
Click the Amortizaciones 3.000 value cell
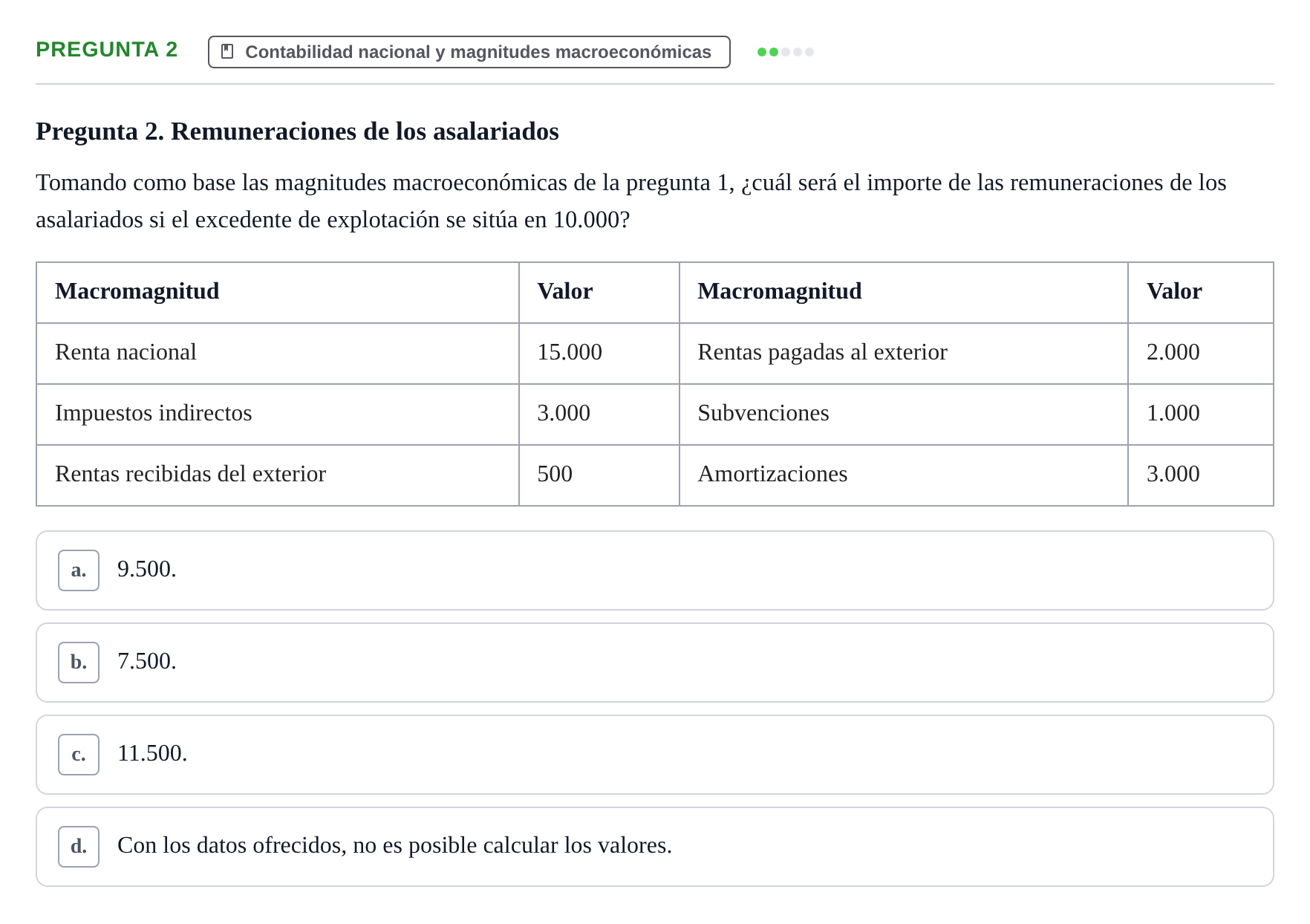(x=1201, y=475)
